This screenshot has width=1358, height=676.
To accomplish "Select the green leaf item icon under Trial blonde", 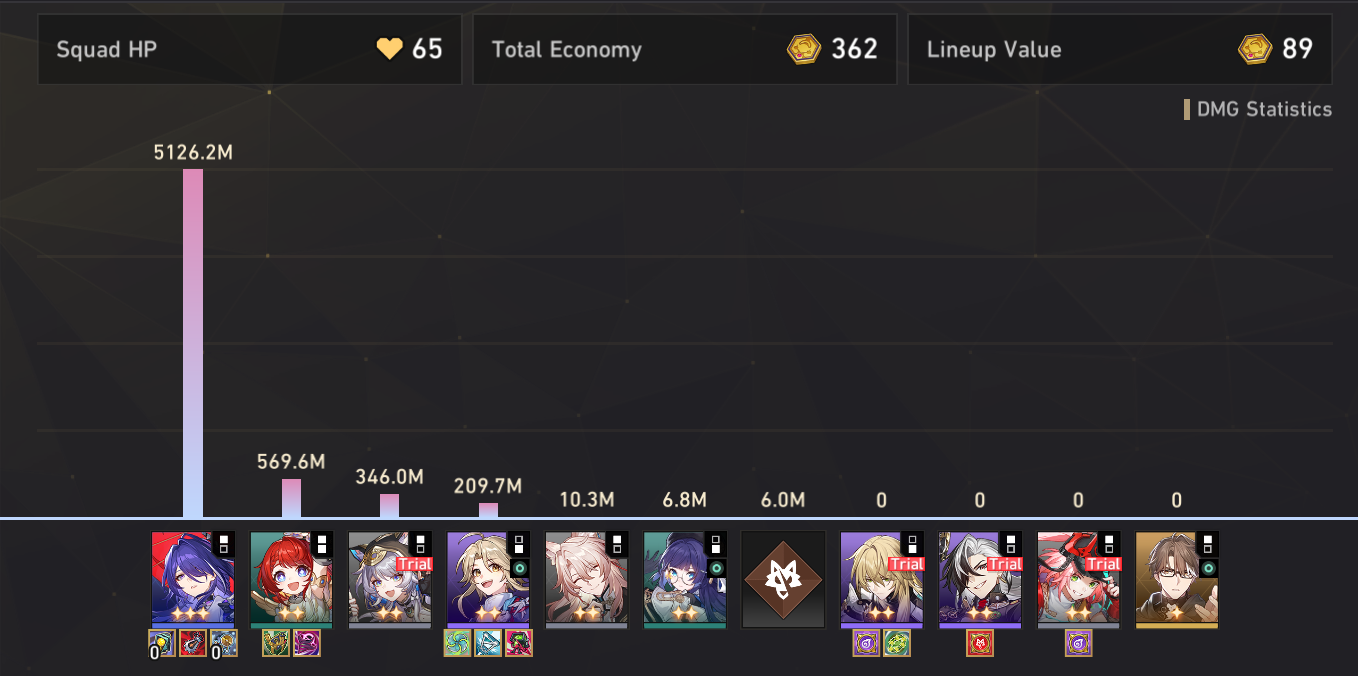I will [x=897, y=643].
